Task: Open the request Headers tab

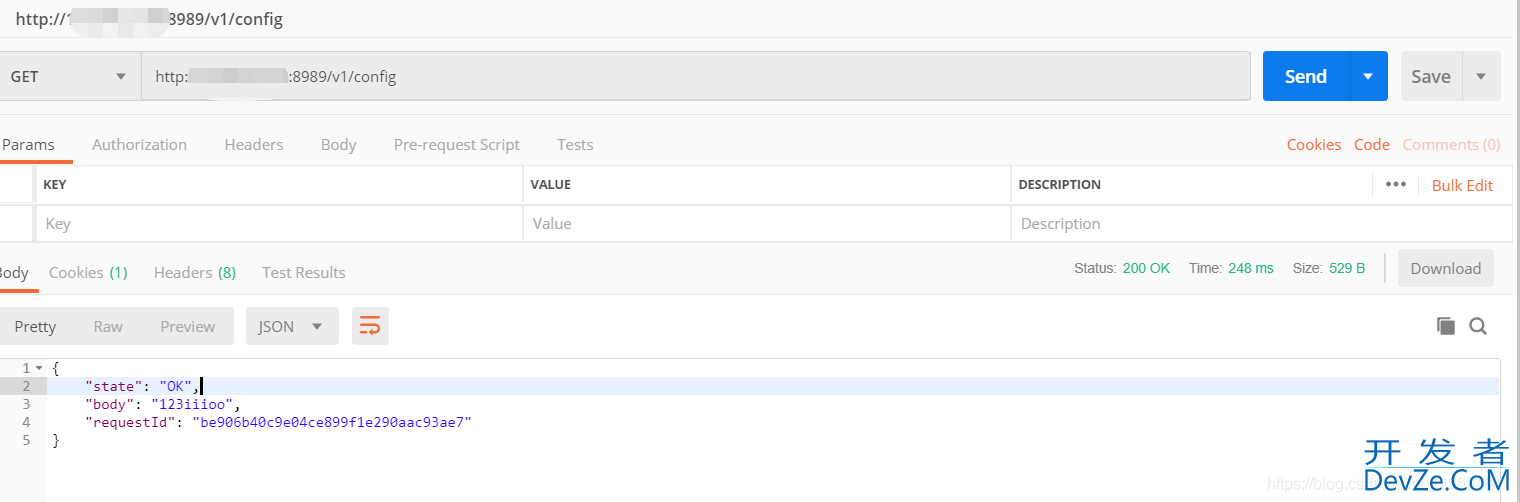Action: 254,144
